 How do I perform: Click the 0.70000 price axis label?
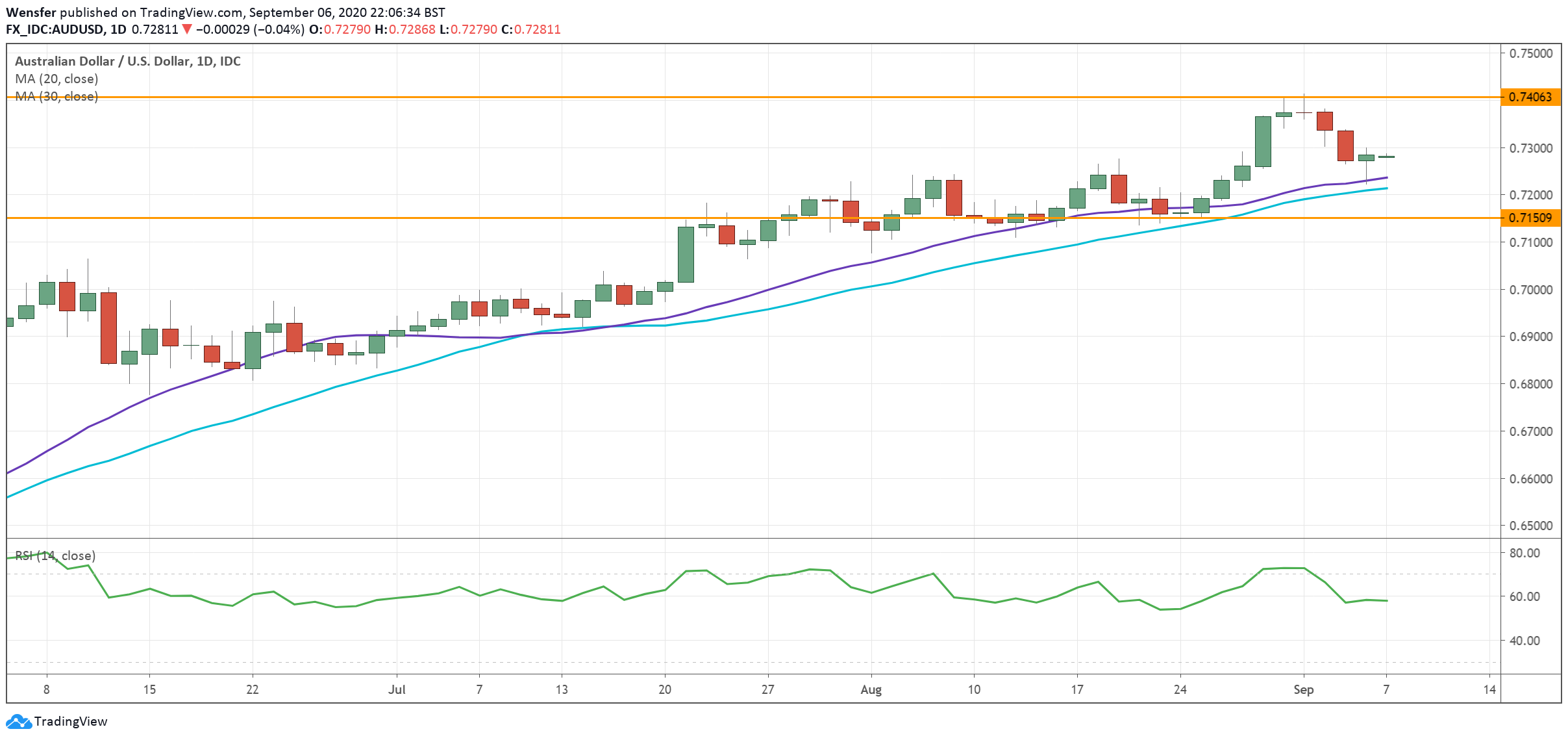pos(1530,290)
